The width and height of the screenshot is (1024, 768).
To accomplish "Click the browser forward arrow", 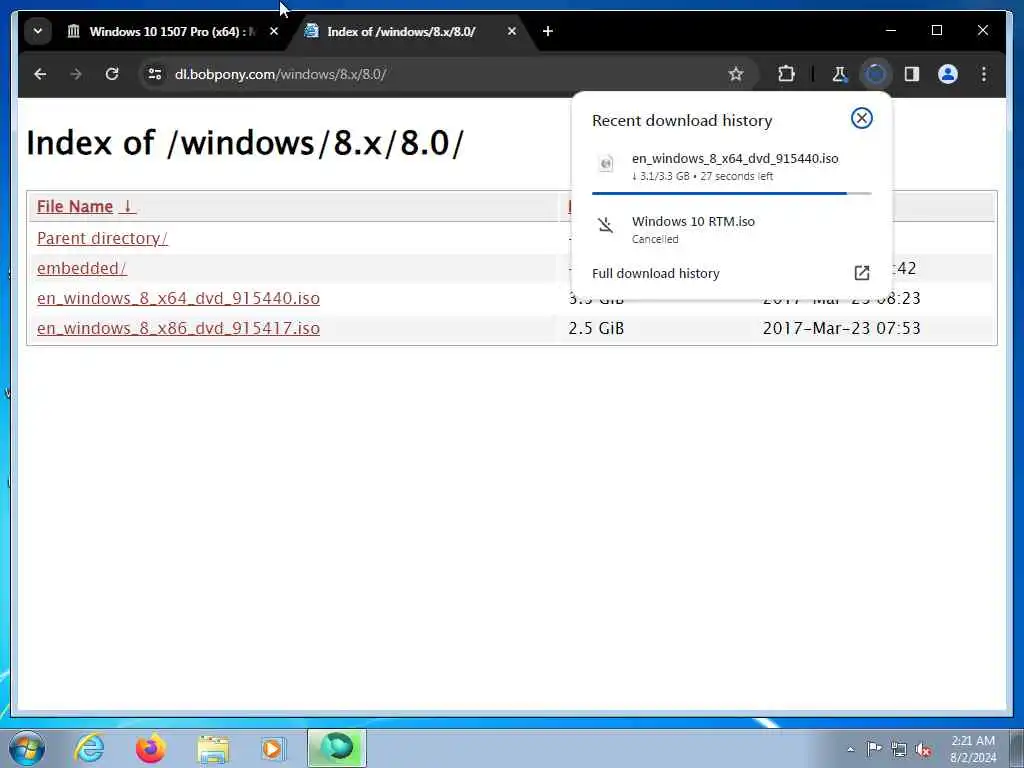I will click(76, 74).
